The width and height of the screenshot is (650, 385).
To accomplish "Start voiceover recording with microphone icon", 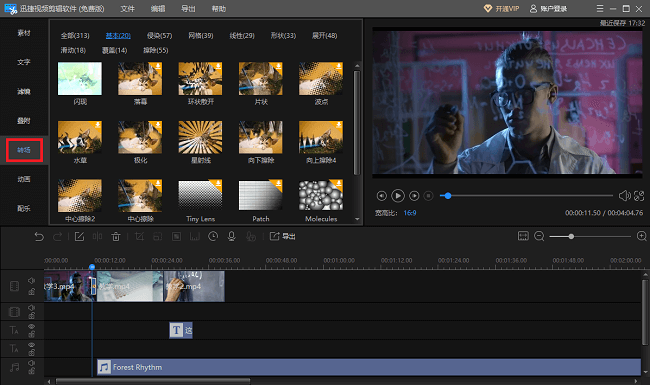I will pos(232,236).
